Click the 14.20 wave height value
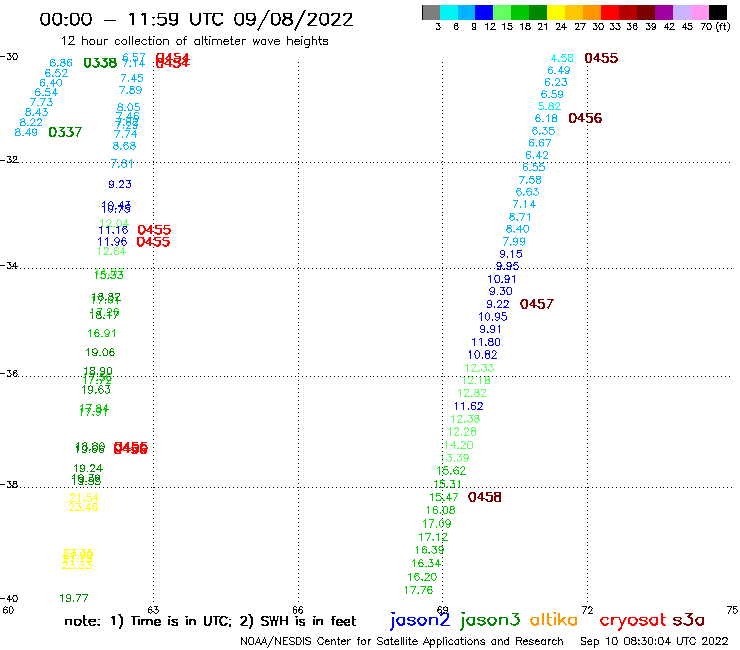740x650 pixels. 458,445
